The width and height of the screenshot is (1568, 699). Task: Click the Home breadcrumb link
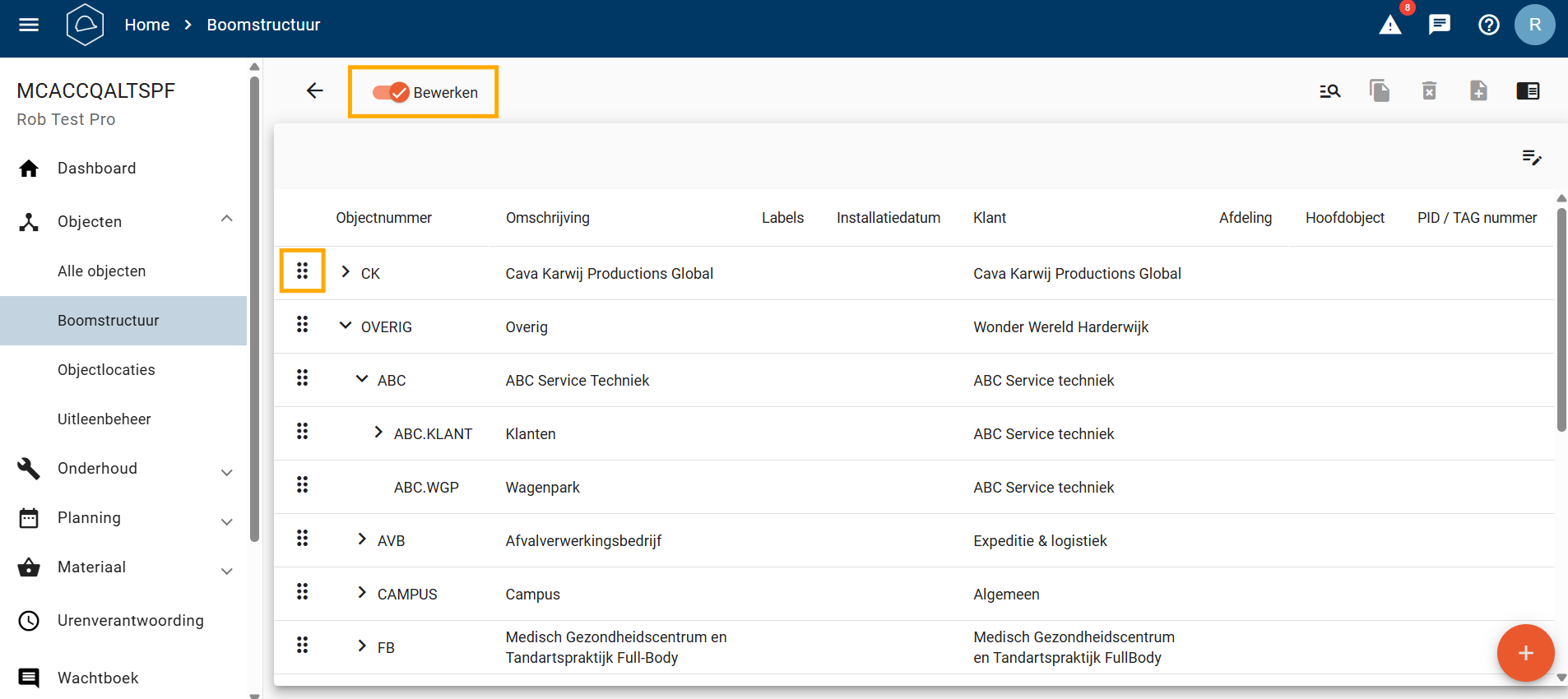point(146,25)
